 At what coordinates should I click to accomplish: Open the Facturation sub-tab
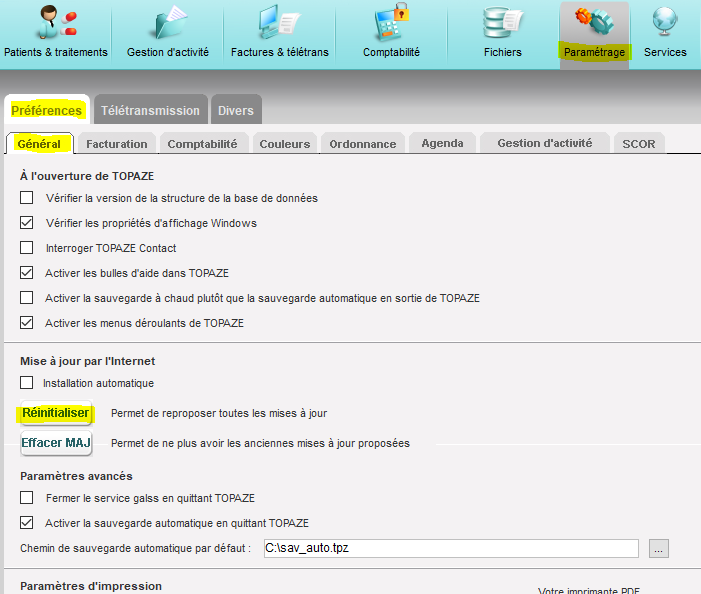[117, 144]
